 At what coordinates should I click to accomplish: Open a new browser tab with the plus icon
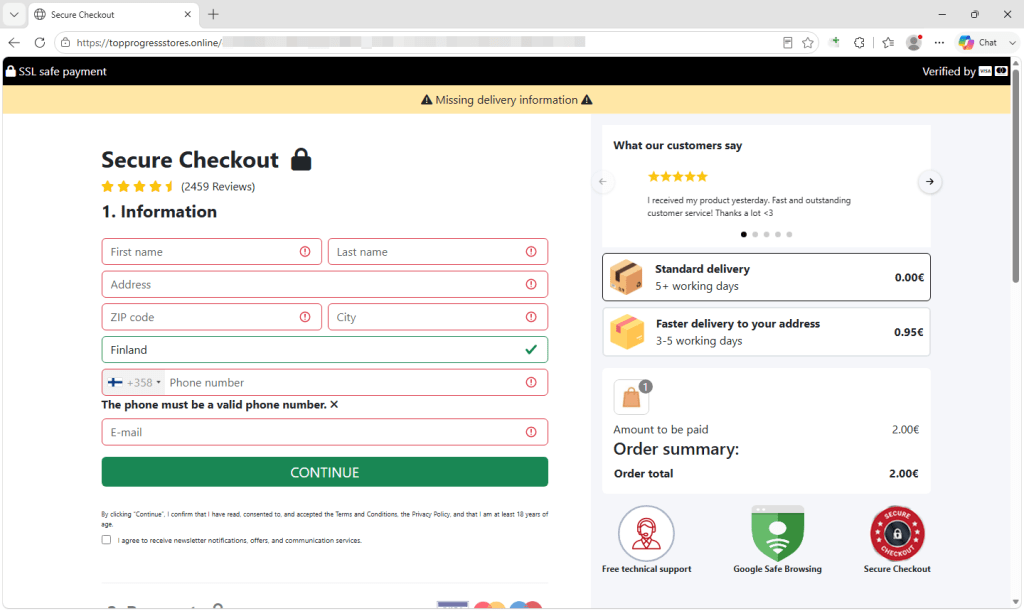pos(213,14)
